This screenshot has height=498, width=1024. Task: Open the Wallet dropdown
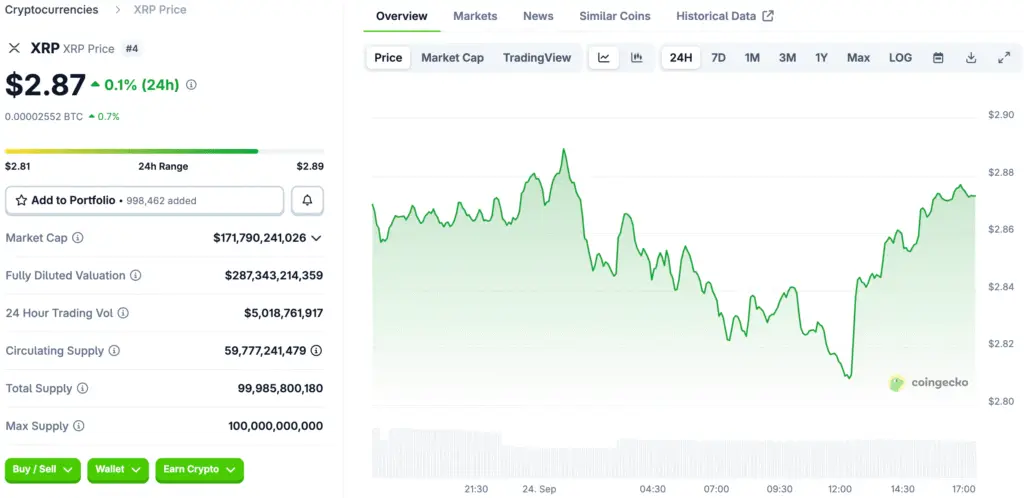click(118, 470)
